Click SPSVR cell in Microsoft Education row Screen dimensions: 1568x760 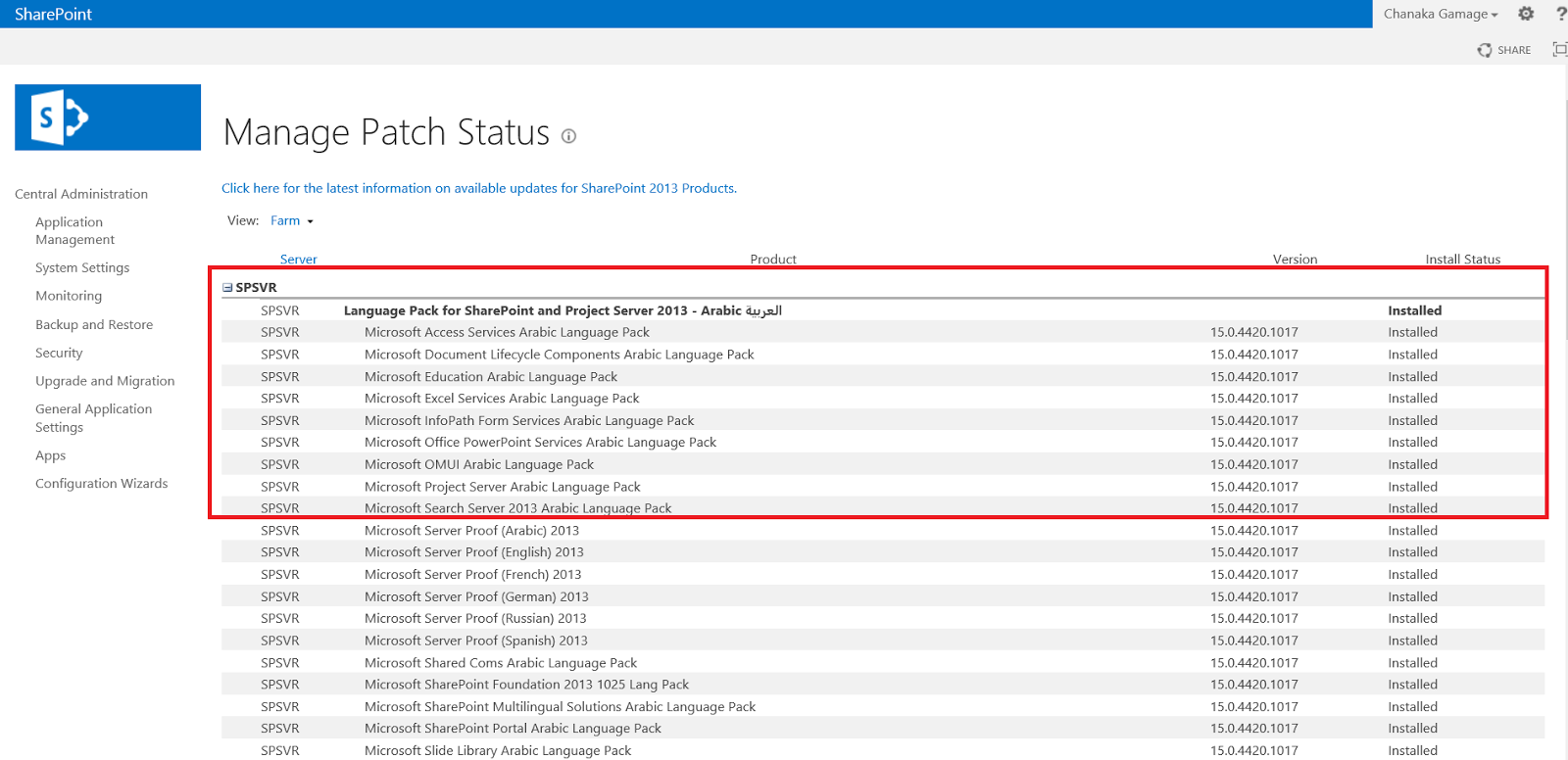point(280,376)
